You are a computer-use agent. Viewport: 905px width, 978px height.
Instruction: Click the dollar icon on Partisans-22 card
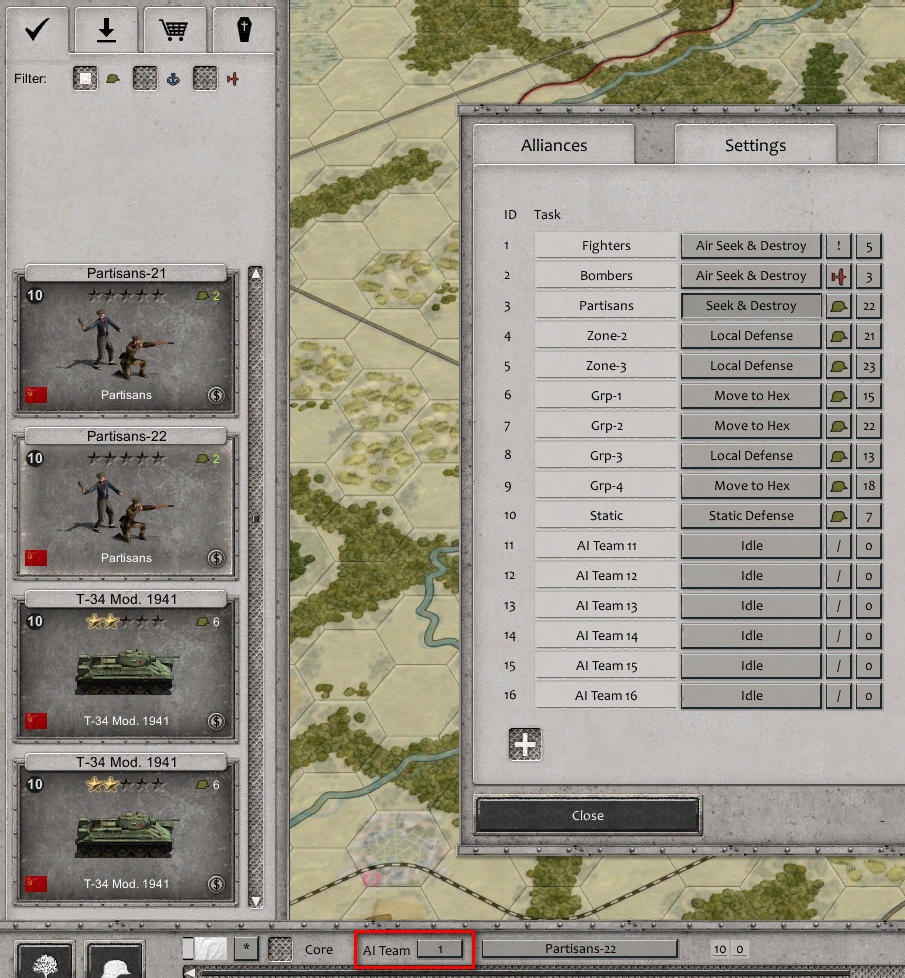pos(216,558)
